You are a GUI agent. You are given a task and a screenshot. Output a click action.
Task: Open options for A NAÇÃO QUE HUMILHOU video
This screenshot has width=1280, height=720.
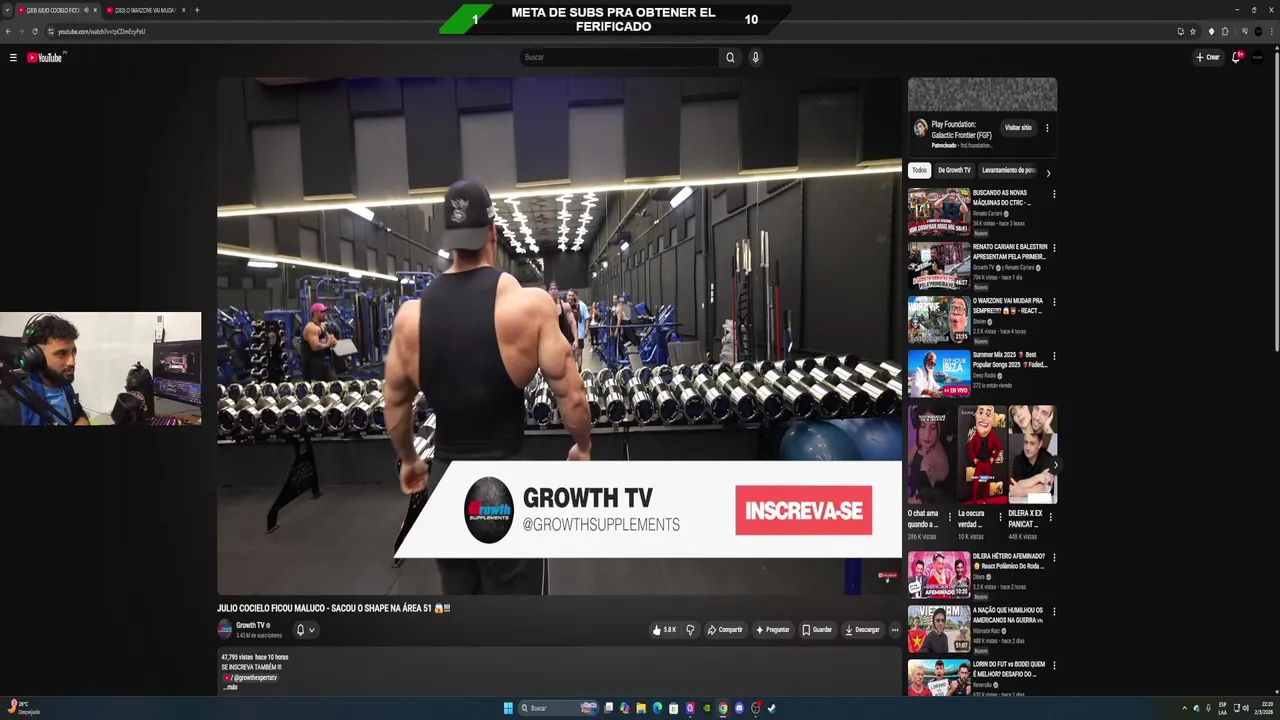[x=1054, y=611]
